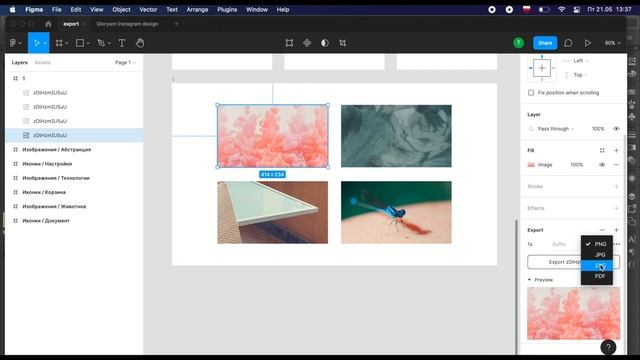The height and width of the screenshot is (360, 640).
Task: Add an effect with the plus icon
Action: [x=616, y=208]
